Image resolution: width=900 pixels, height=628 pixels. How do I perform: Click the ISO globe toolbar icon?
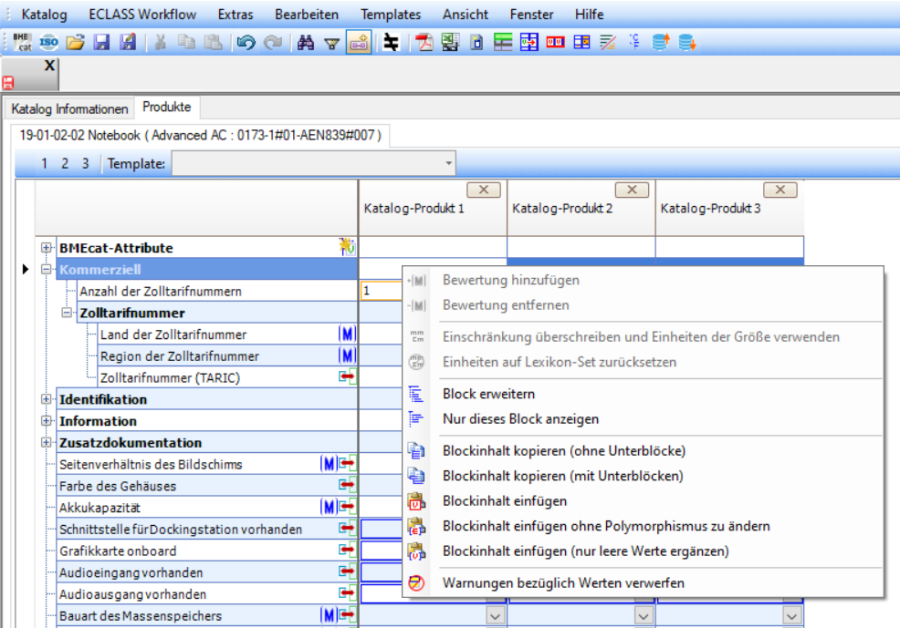[x=49, y=43]
